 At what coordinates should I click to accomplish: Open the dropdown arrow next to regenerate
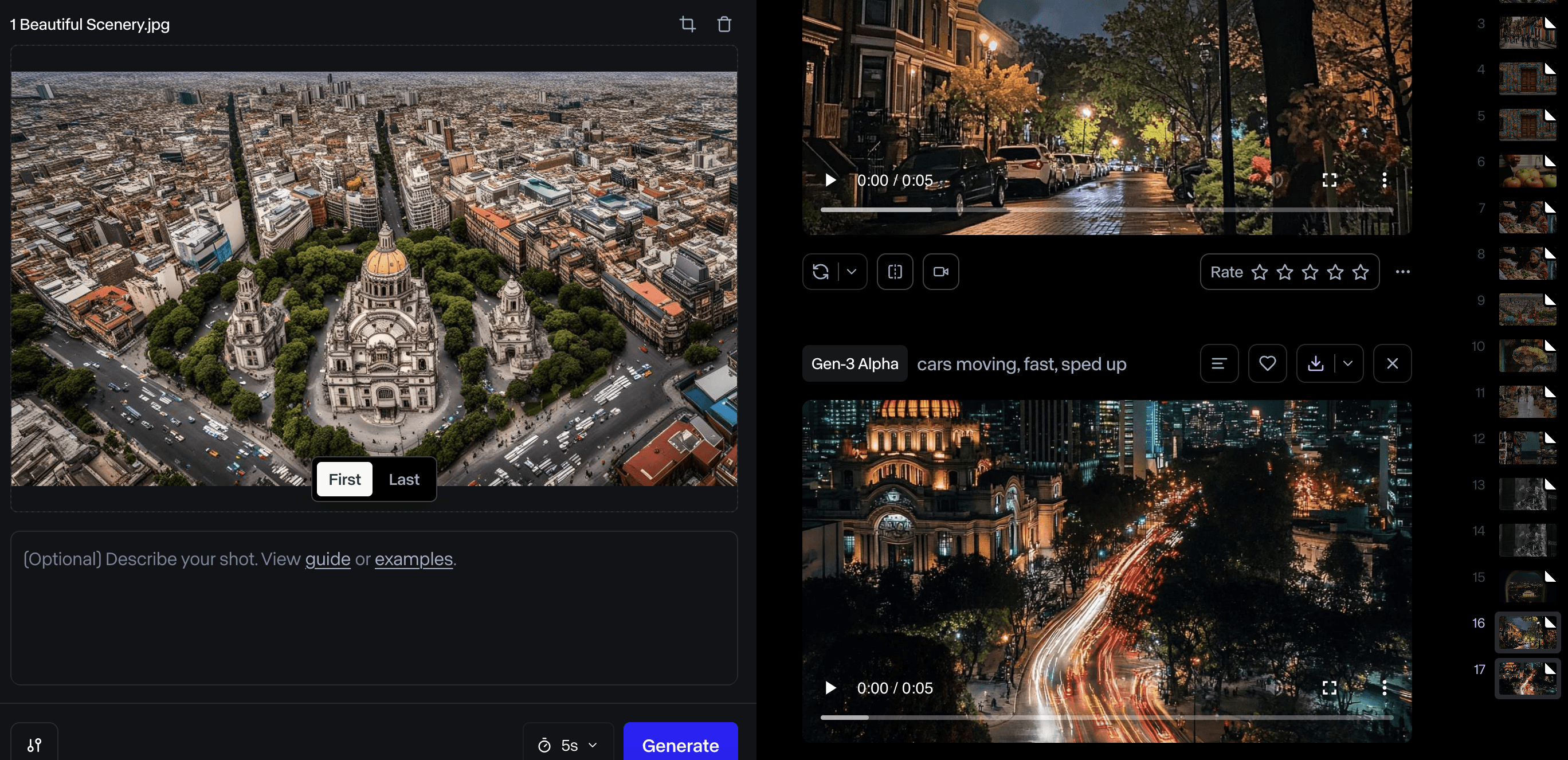[x=852, y=272]
